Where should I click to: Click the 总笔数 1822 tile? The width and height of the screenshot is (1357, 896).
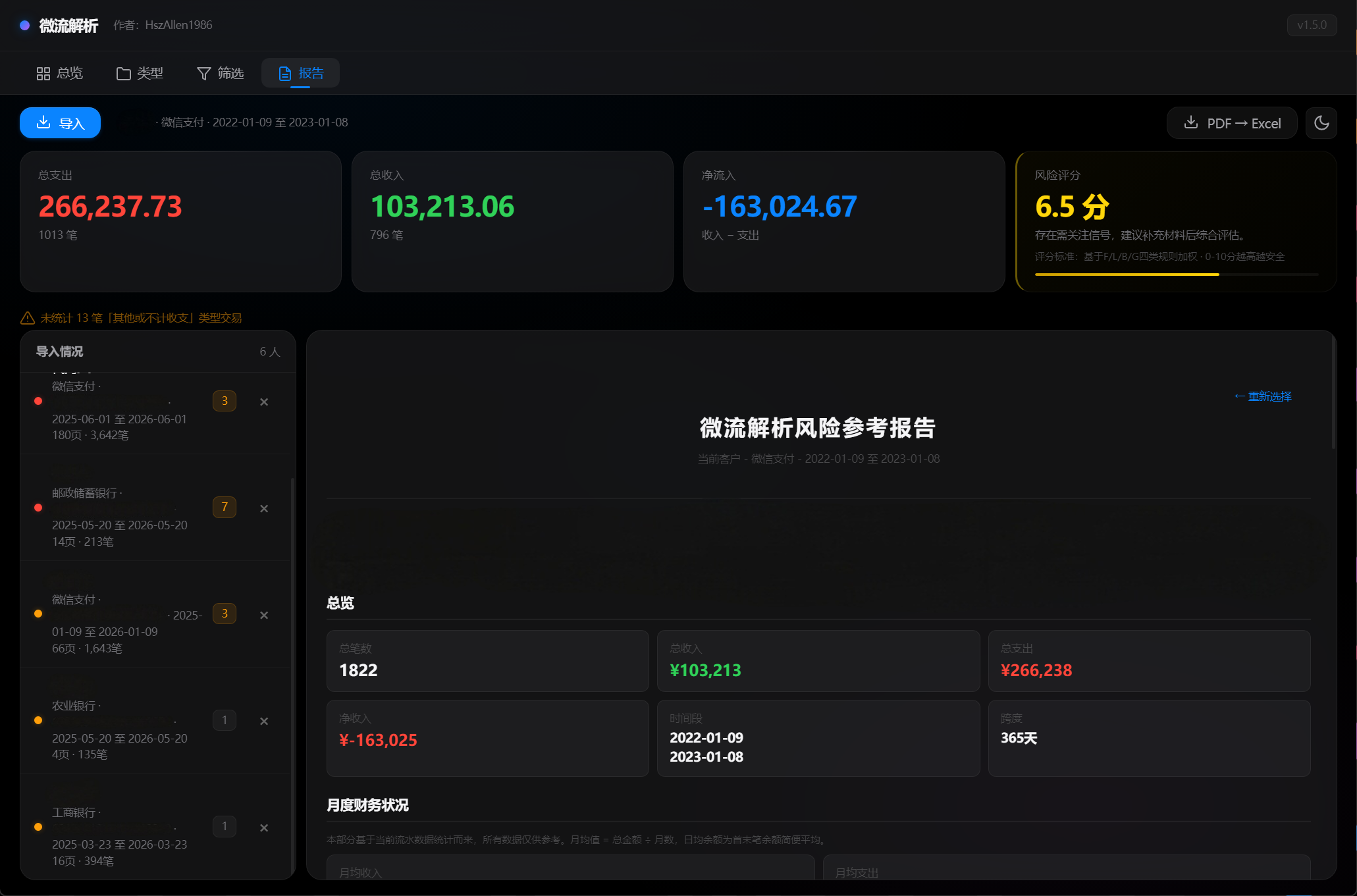[x=487, y=661]
